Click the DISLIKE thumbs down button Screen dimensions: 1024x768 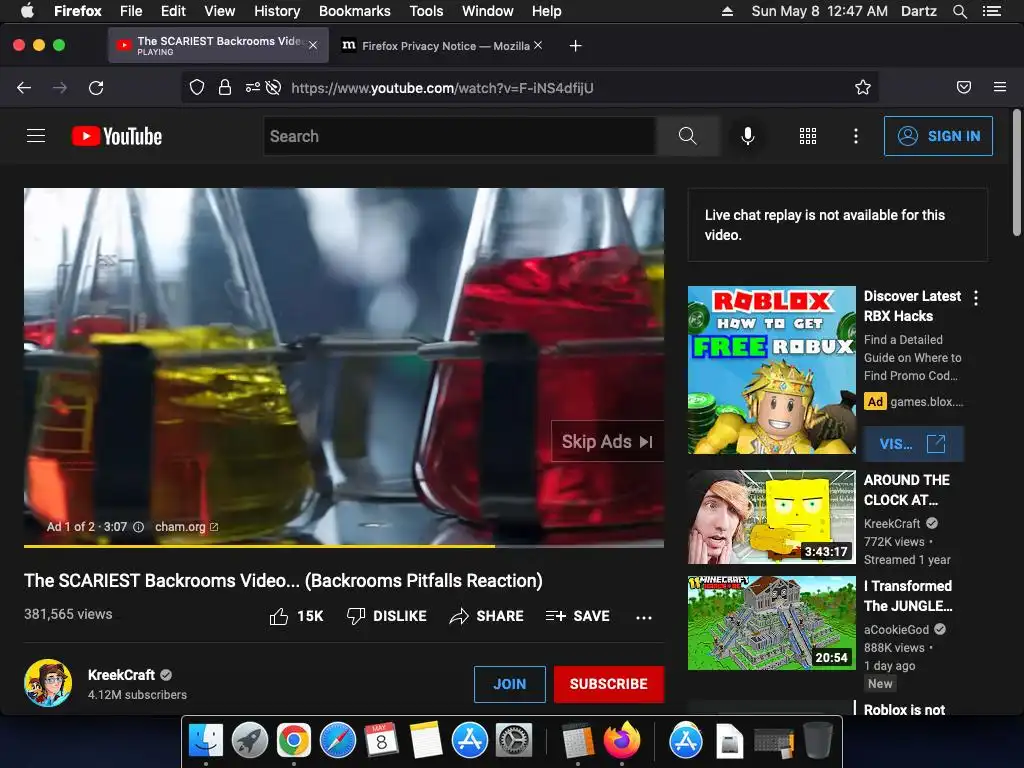[x=387, y=616]
